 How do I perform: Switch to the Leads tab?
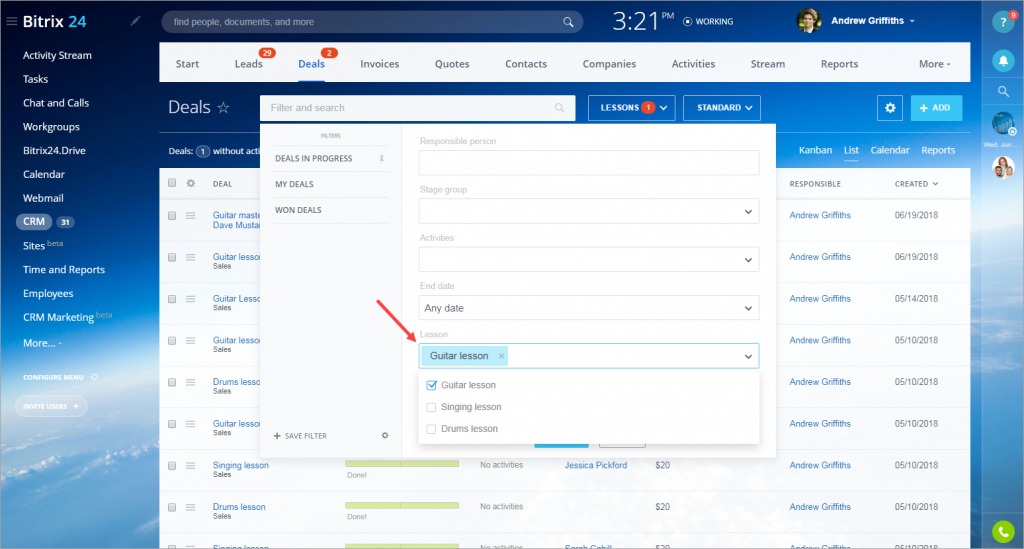(249, 64)
